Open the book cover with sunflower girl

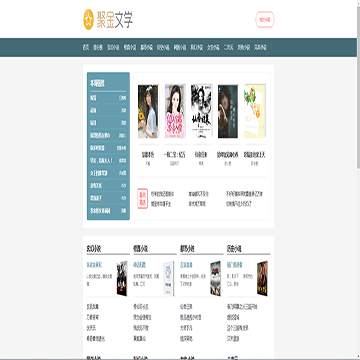[148, 111]
